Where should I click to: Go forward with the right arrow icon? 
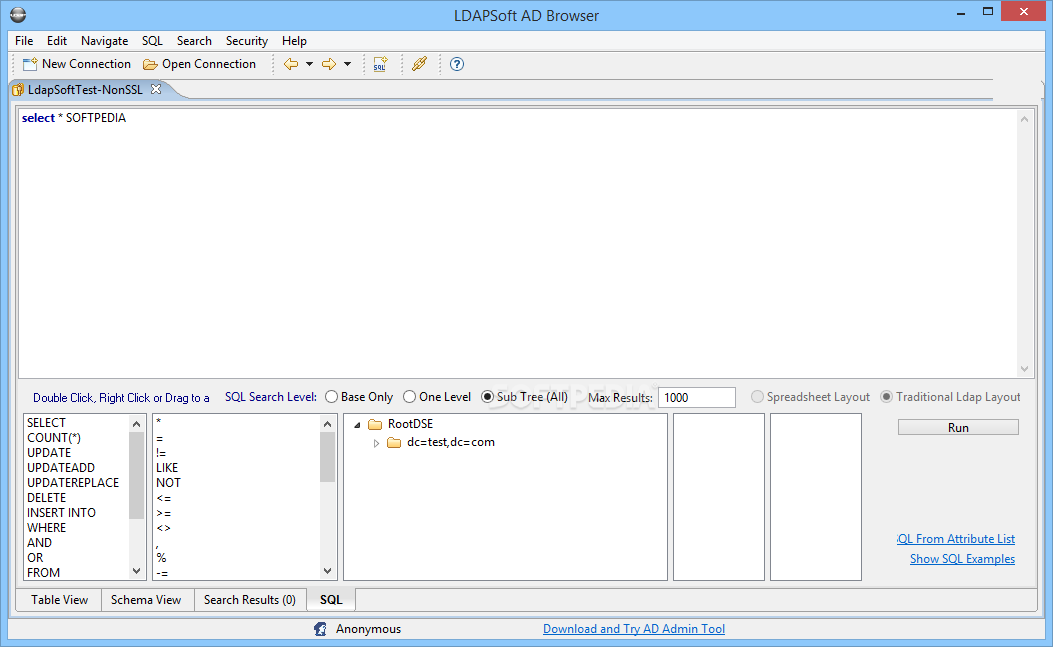pos(329,64)
